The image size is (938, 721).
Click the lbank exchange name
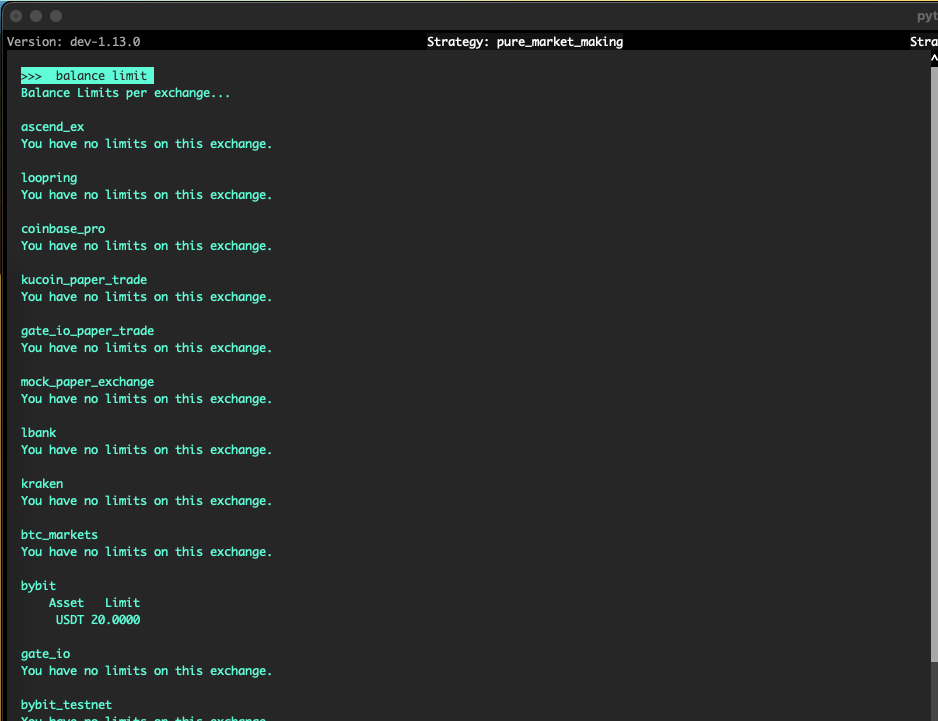pyautogui.click(x=38, y=433)
